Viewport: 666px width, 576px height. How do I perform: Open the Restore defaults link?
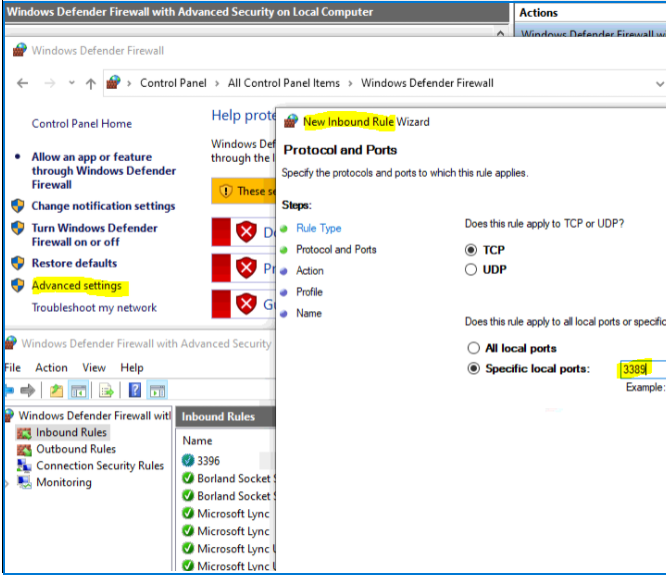click(74, 263)
